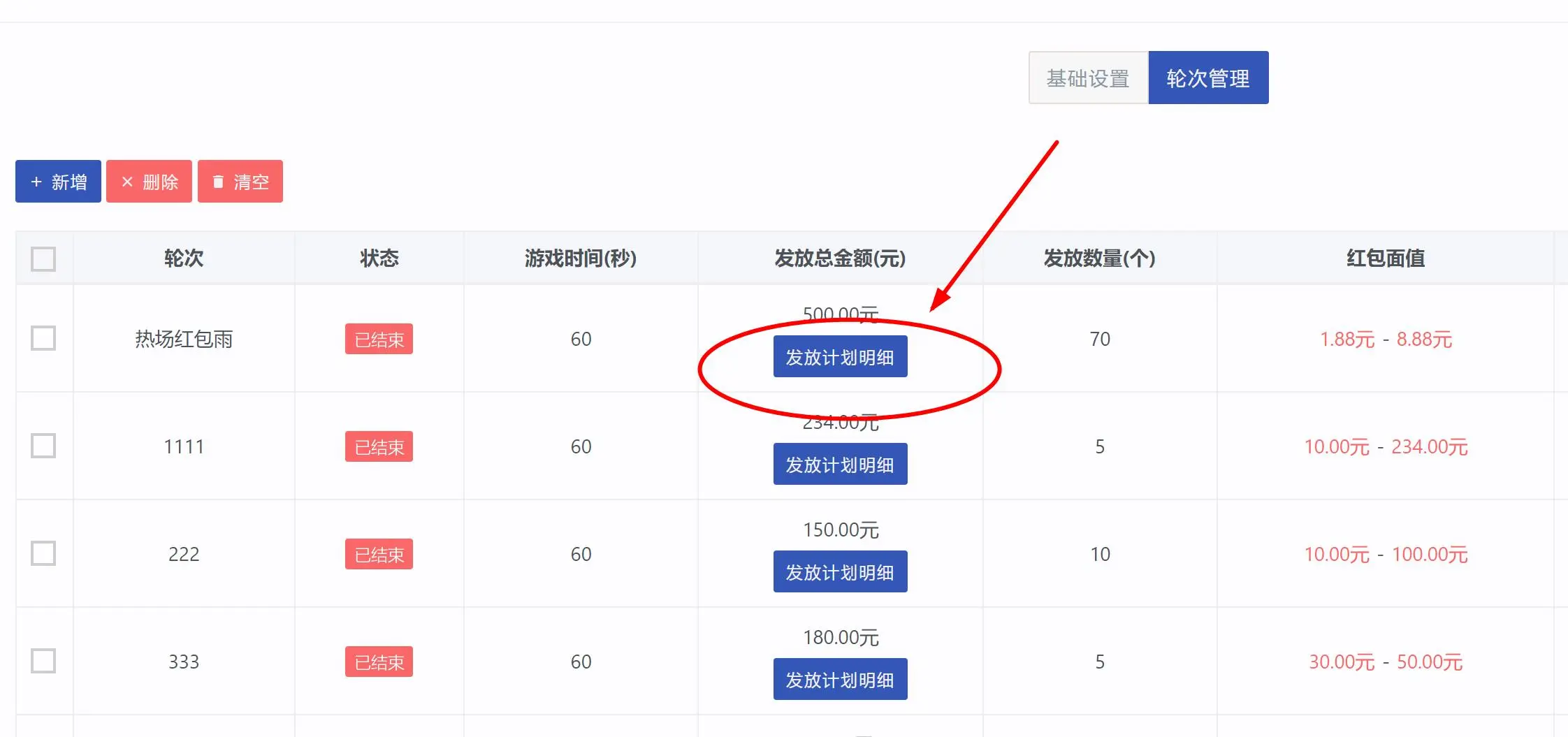Click the trash icon on 清空 button

coord(218,182)
